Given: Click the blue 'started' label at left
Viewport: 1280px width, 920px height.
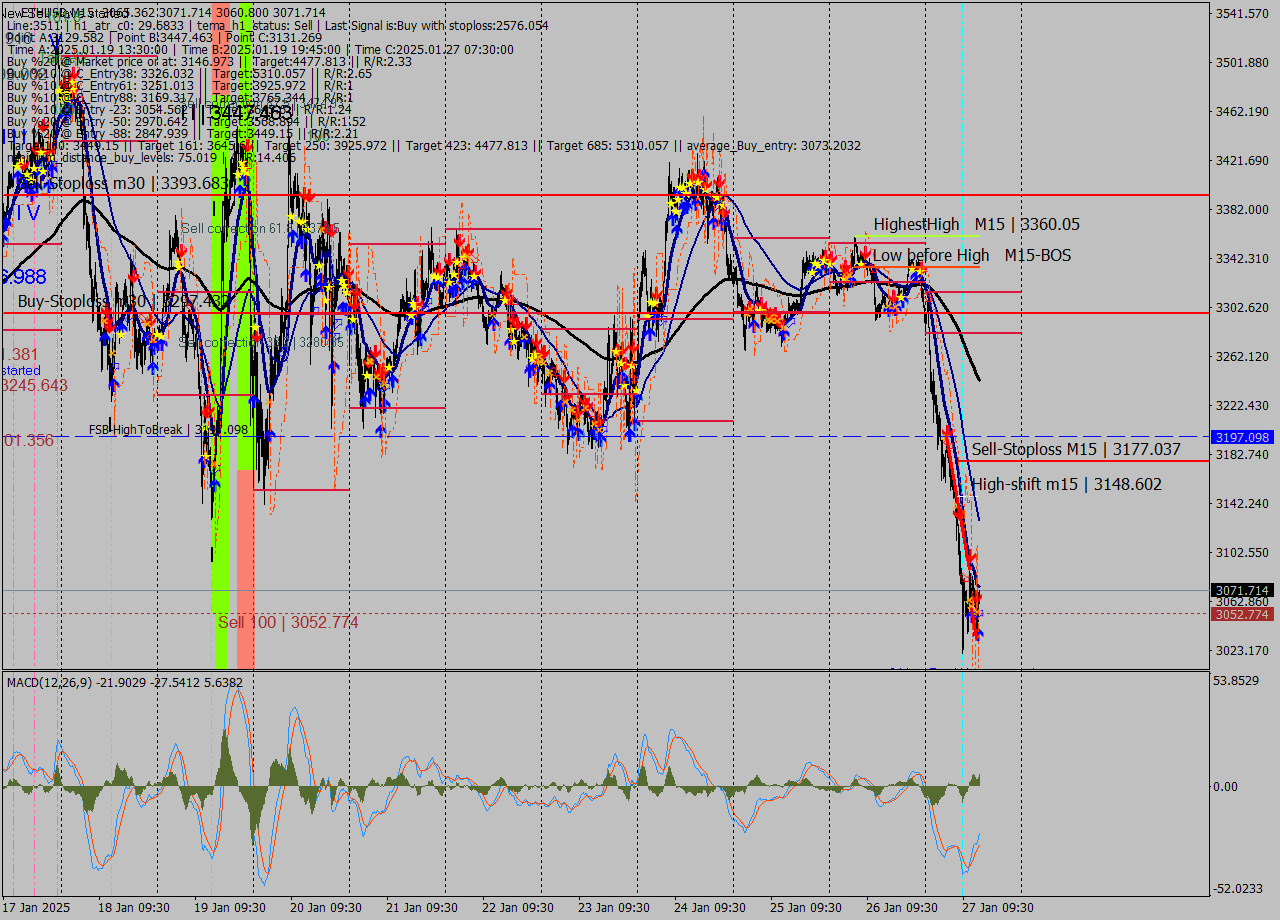Looking at the screenshot, I should click(20, 370).
